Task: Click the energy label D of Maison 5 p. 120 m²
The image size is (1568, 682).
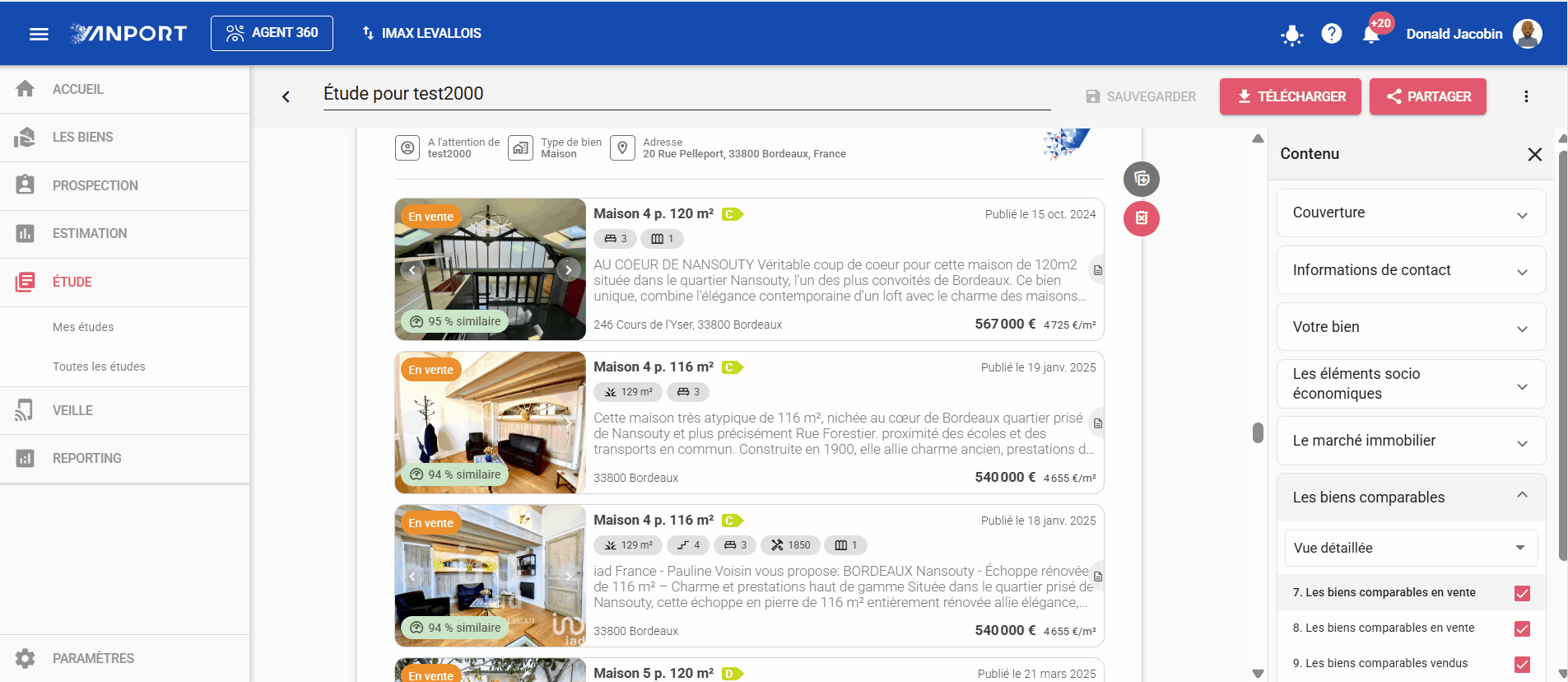Action: point(732,674)
